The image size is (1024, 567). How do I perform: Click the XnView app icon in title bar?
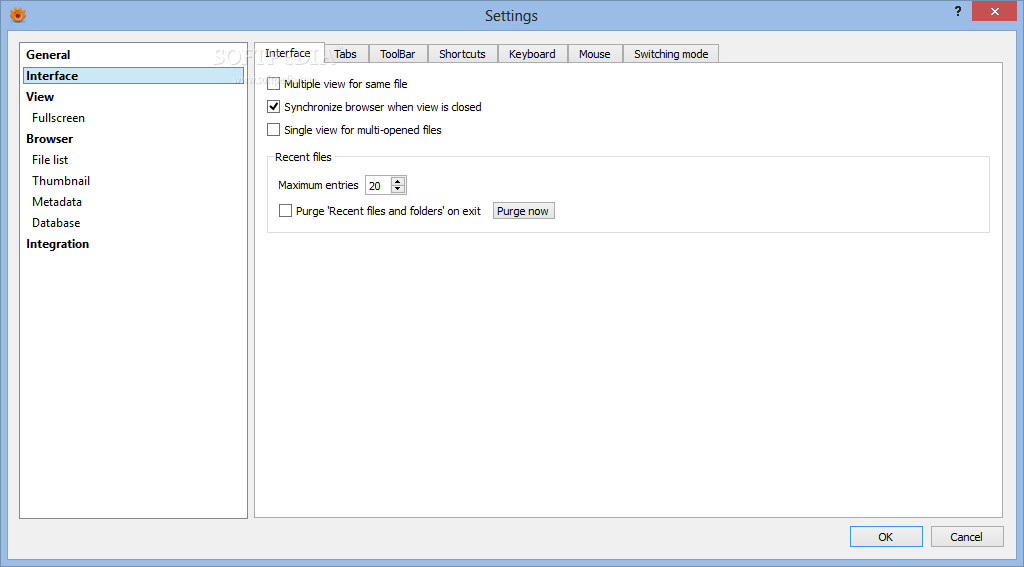(18, 14)
